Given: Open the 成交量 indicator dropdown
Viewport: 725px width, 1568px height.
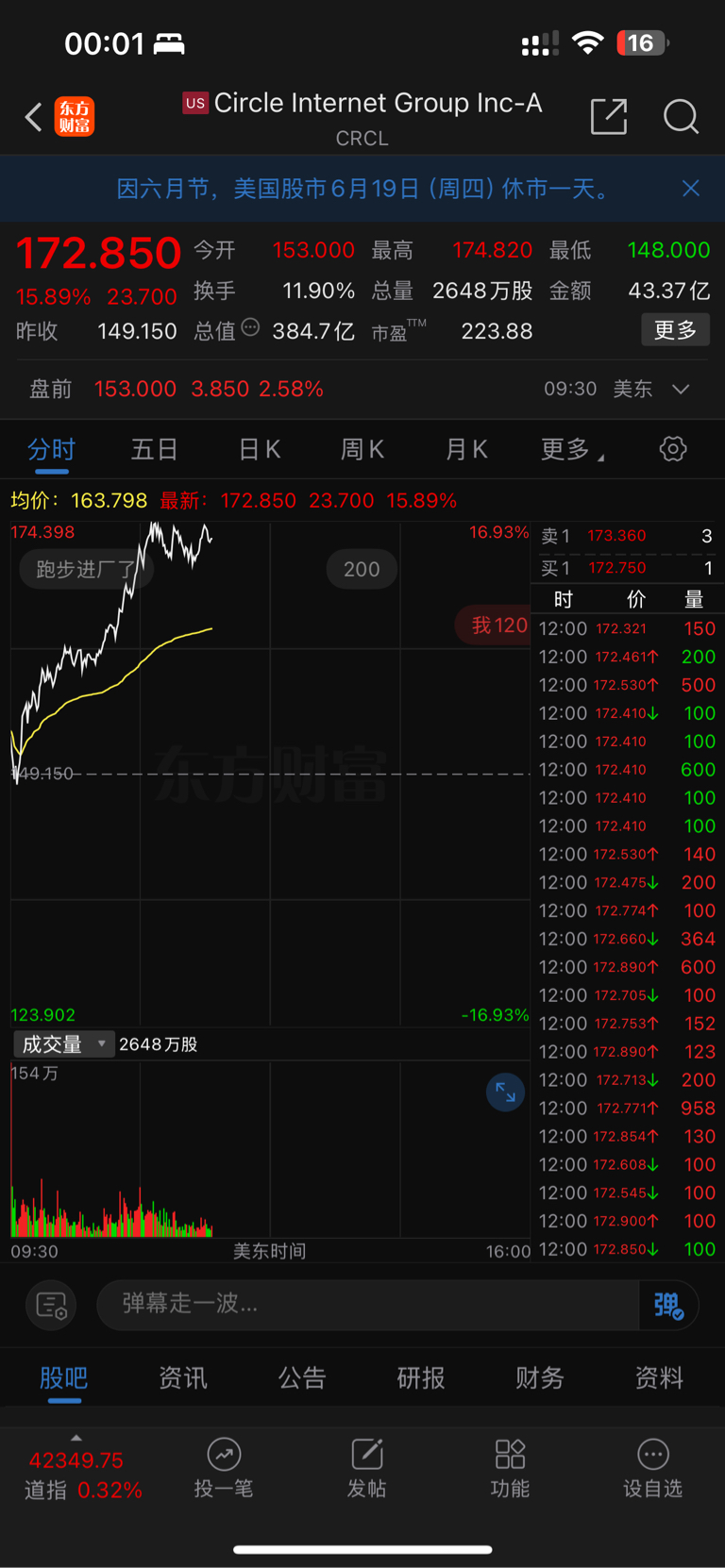Looking at the screenshot, I should (x=64, y=1044).
